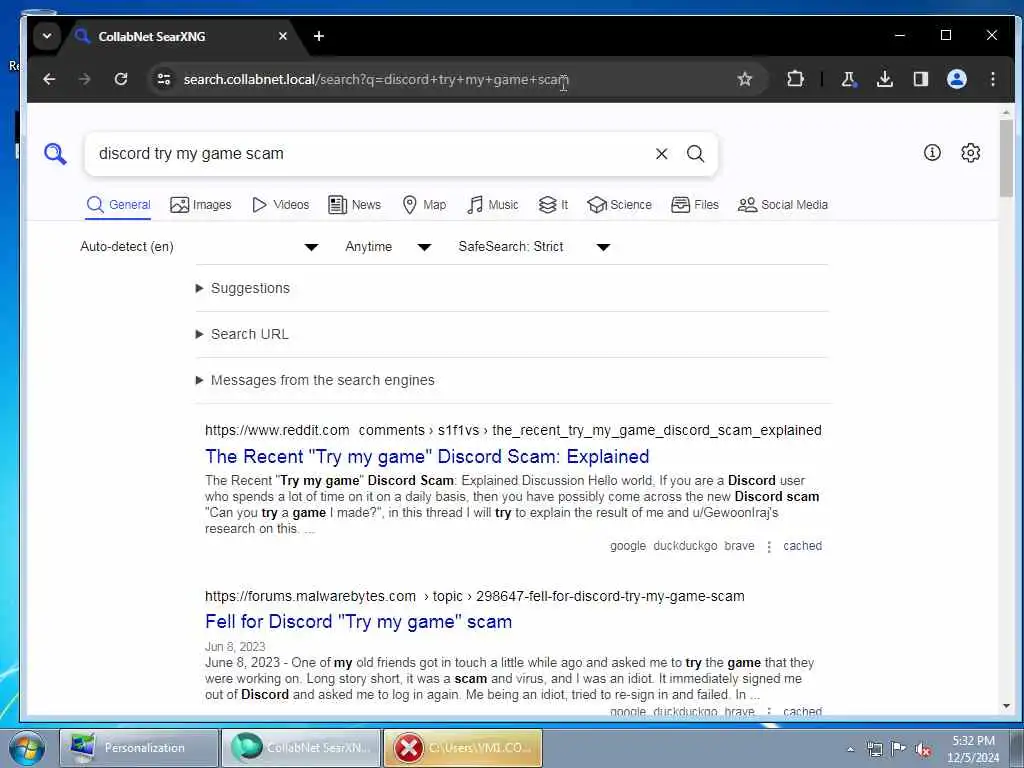Screen dimensions: 1024x768
Task: Open the Downloads icon
Action: pyautogui.click(x=884, y=79)
